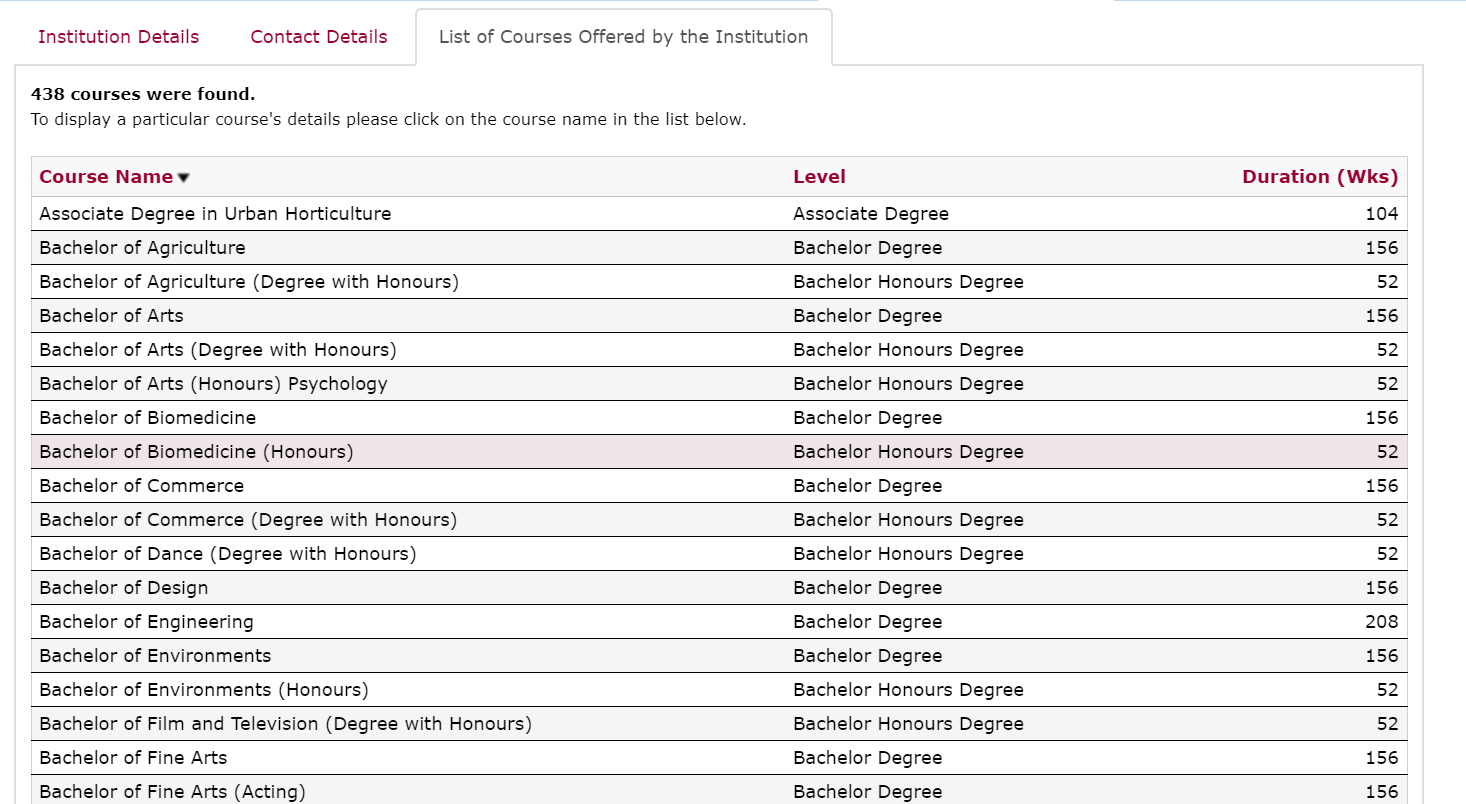View the Bachelor of Design course
Screen dimensions: 1466x804
tap(124, 588)
